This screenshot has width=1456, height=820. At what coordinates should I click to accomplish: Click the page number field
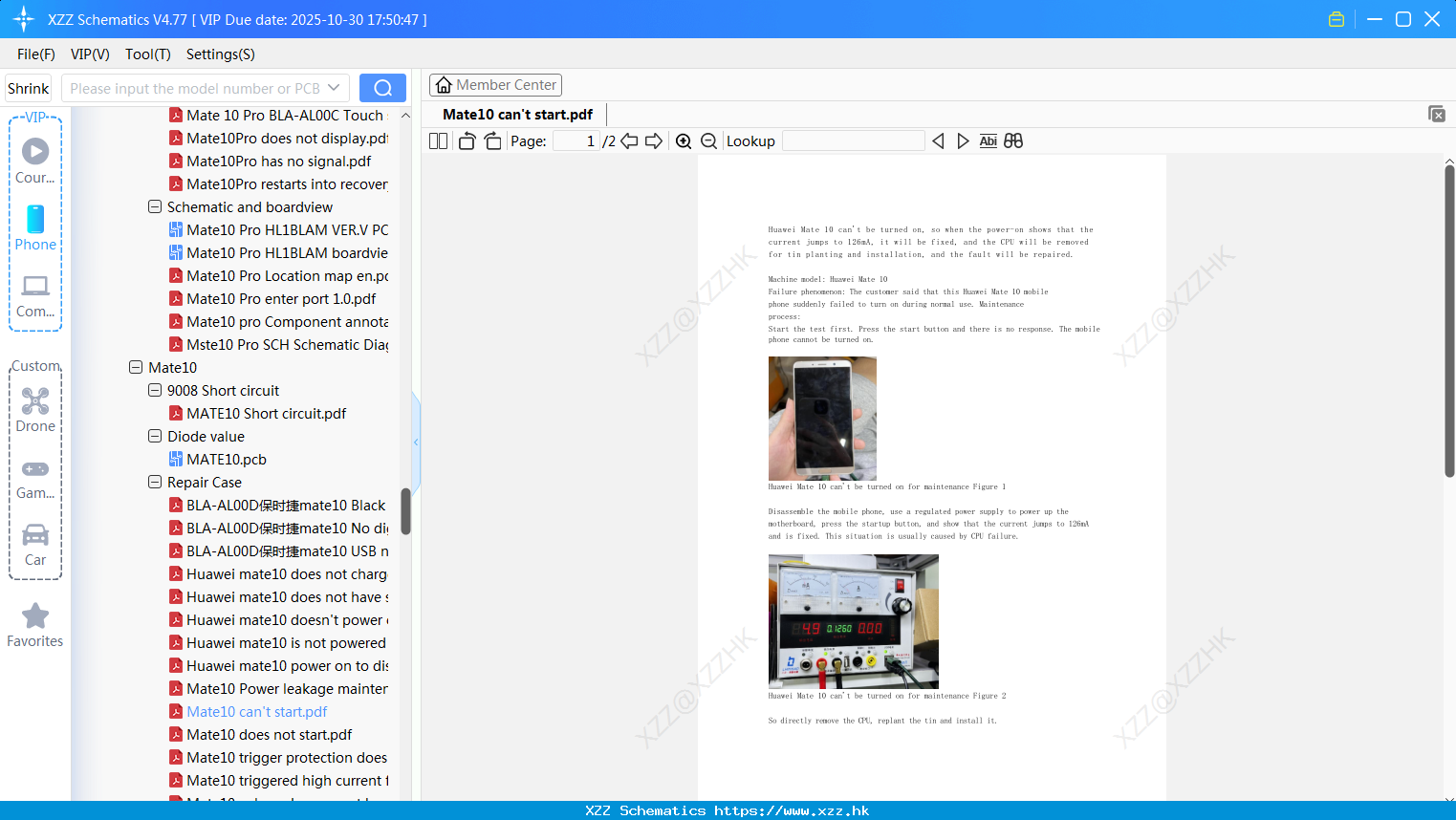pyautogui.click(x=576, y=140)
